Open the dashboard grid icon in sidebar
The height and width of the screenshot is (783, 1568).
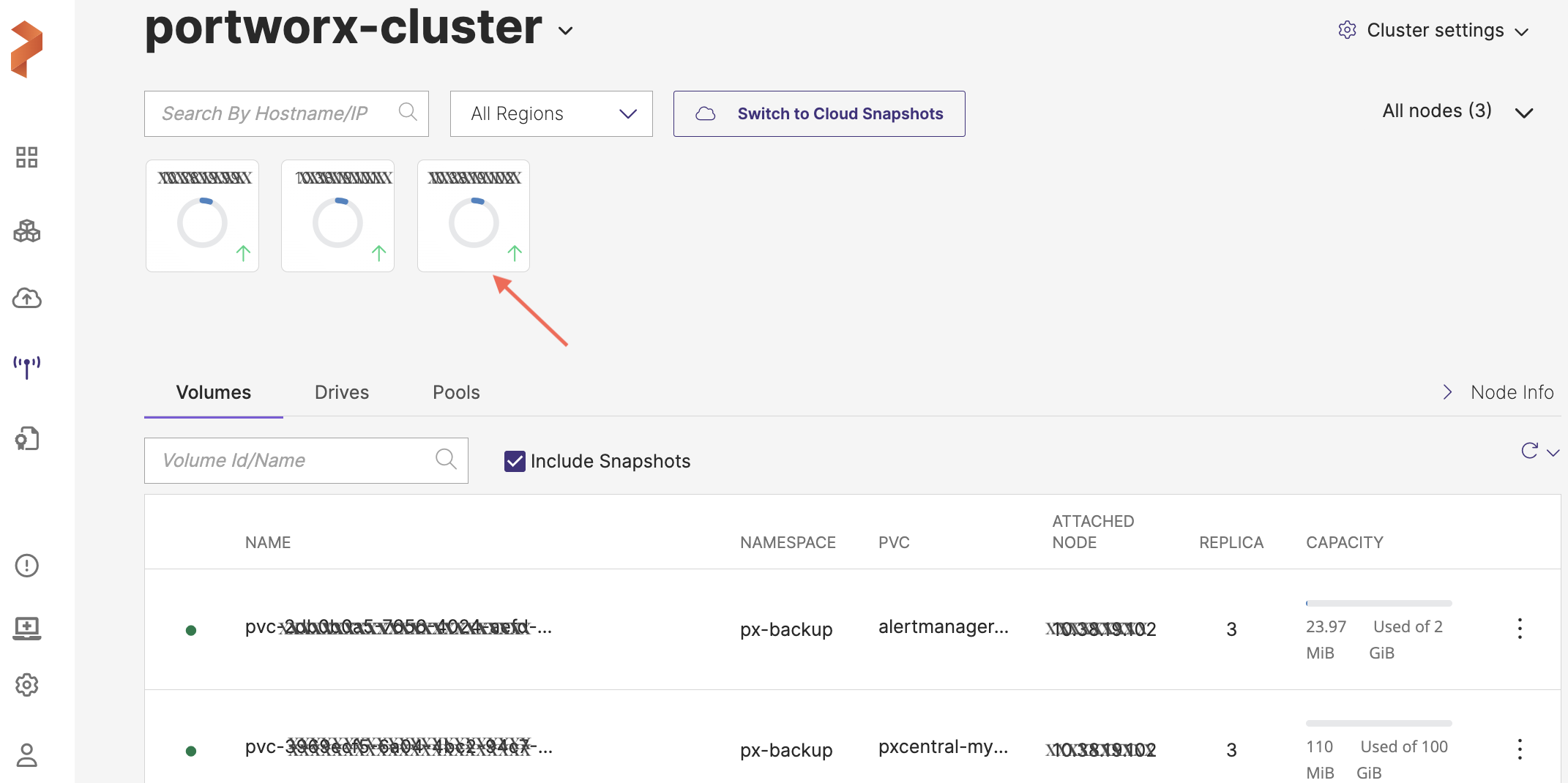pos(27,157)
